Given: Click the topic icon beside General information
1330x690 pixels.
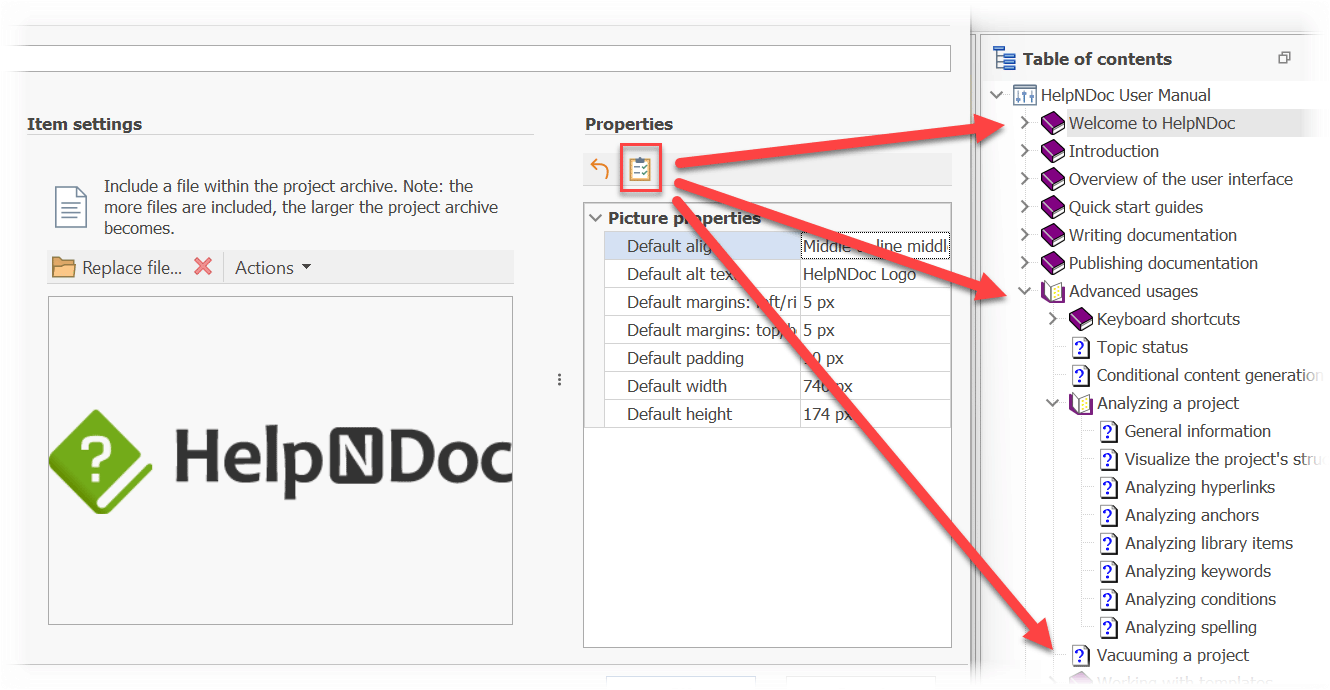Looking at the screenshot, I should point(1109,431).
